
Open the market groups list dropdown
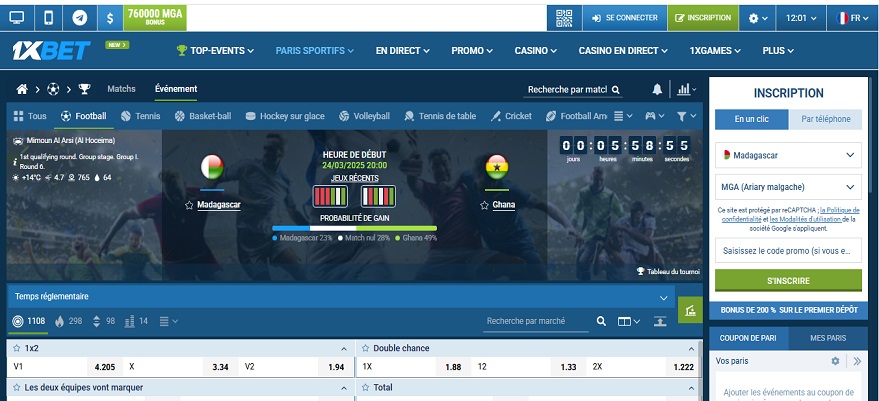pyautogui.click(x=169, y=321)
